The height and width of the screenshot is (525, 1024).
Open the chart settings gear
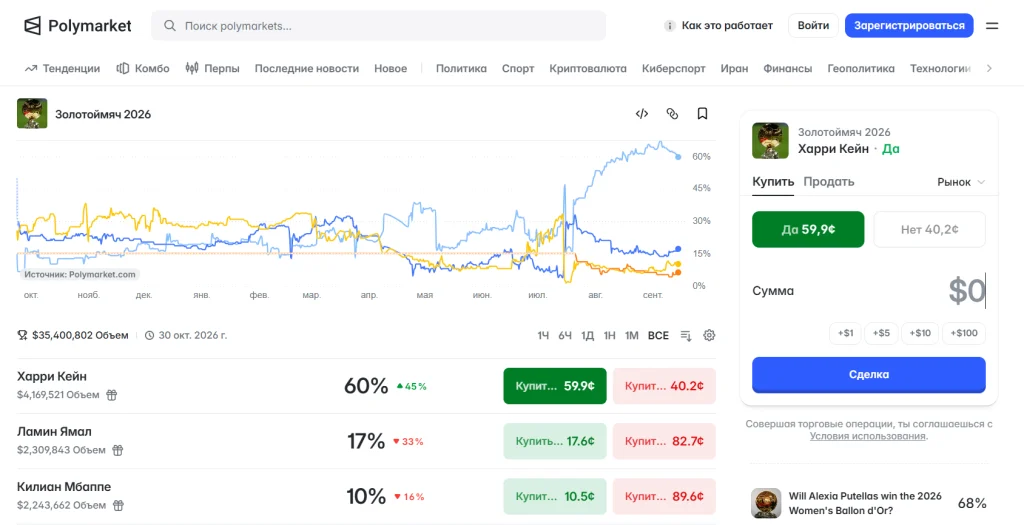709,336
